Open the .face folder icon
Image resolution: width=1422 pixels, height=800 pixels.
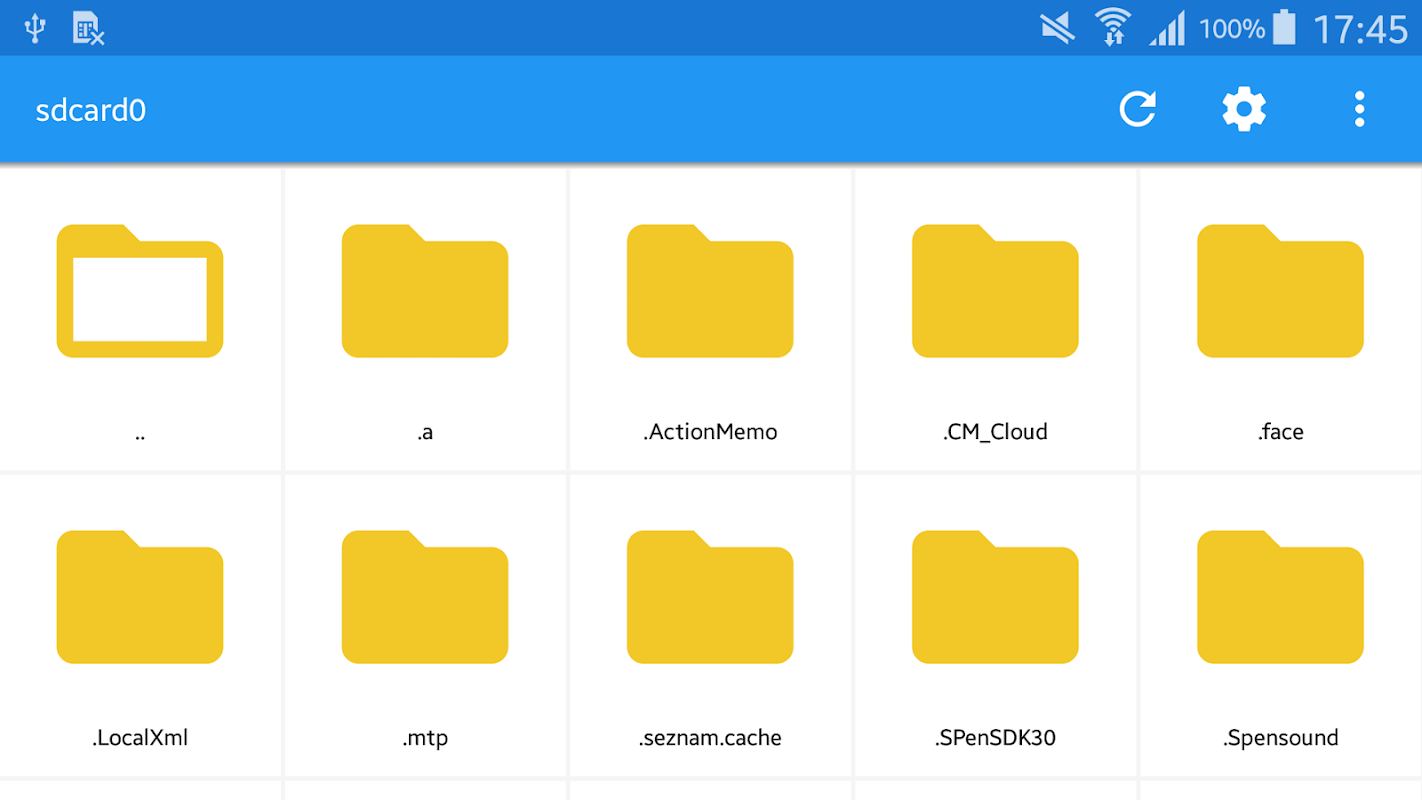pos(1280,291)
